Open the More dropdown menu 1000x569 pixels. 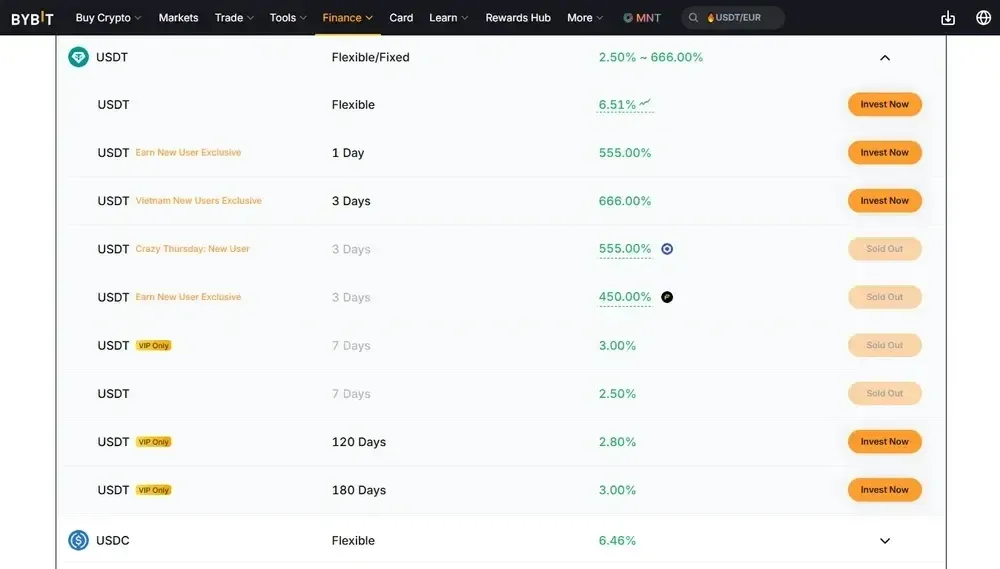click(x=585, y=18)
